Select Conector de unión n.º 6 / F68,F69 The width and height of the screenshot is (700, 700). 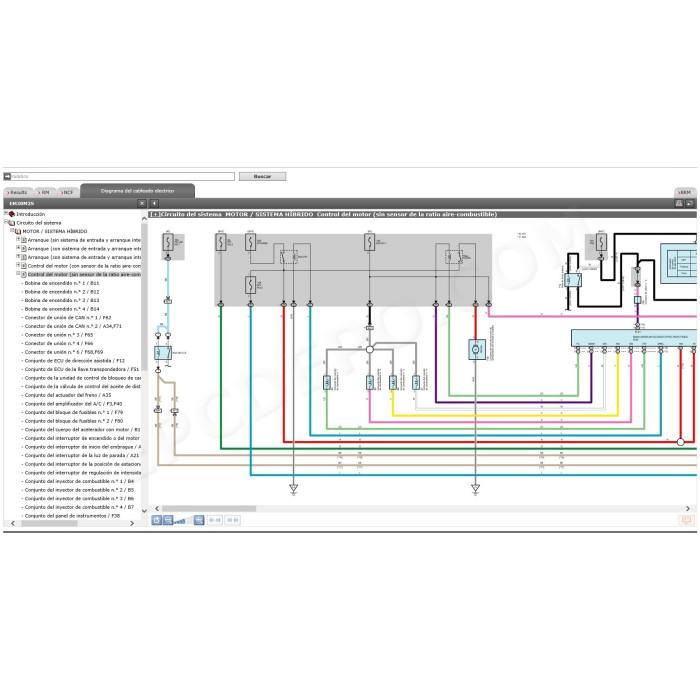pos(64,352)
